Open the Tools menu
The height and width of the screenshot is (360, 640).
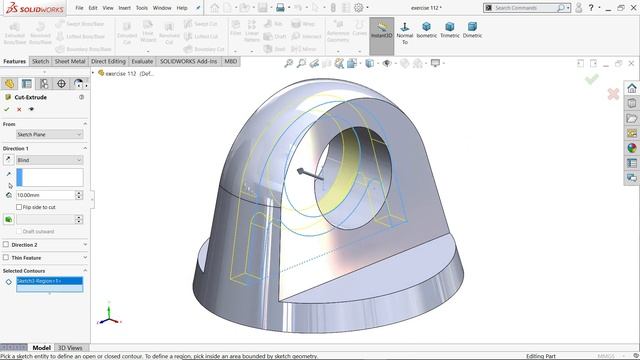pyautogui.click(x=142, y=8)
